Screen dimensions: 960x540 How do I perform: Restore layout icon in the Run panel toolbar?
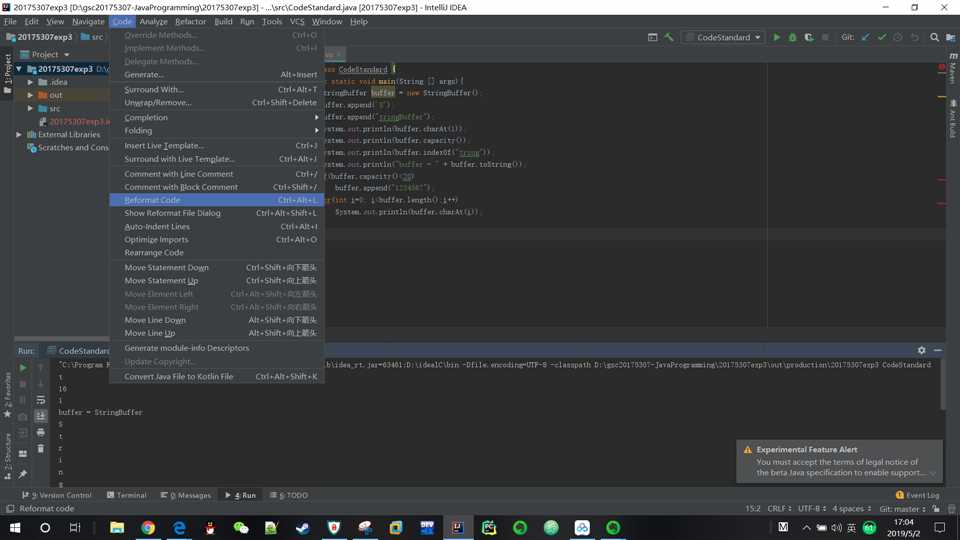pos(23,454)
